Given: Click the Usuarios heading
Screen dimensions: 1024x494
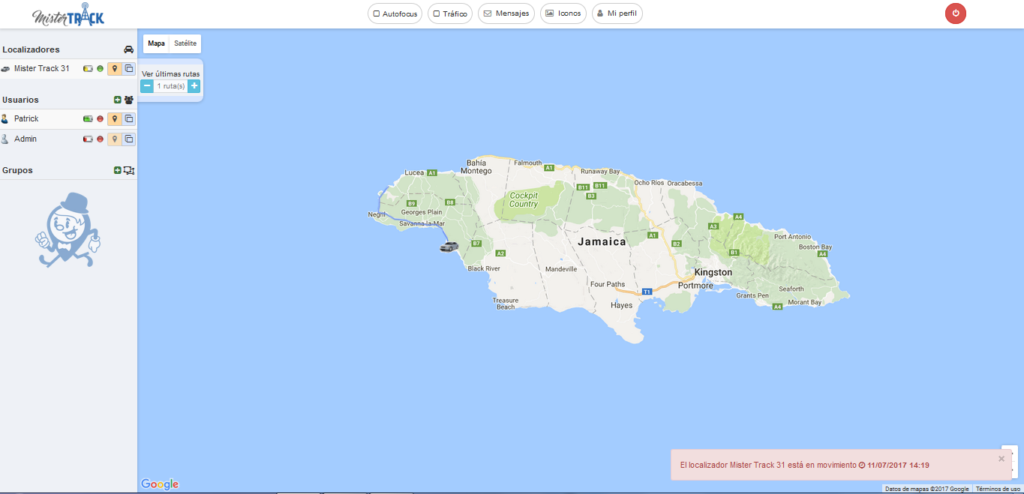Looking at the screenshot, I should [x=20, y=100].
